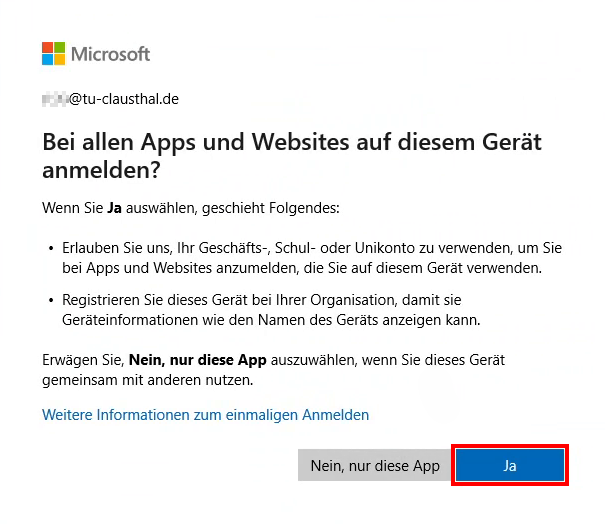This screenshot has height=524, width=605.
Task: Choose Nein, nur diese App button
Action: (x=375, y=465)
